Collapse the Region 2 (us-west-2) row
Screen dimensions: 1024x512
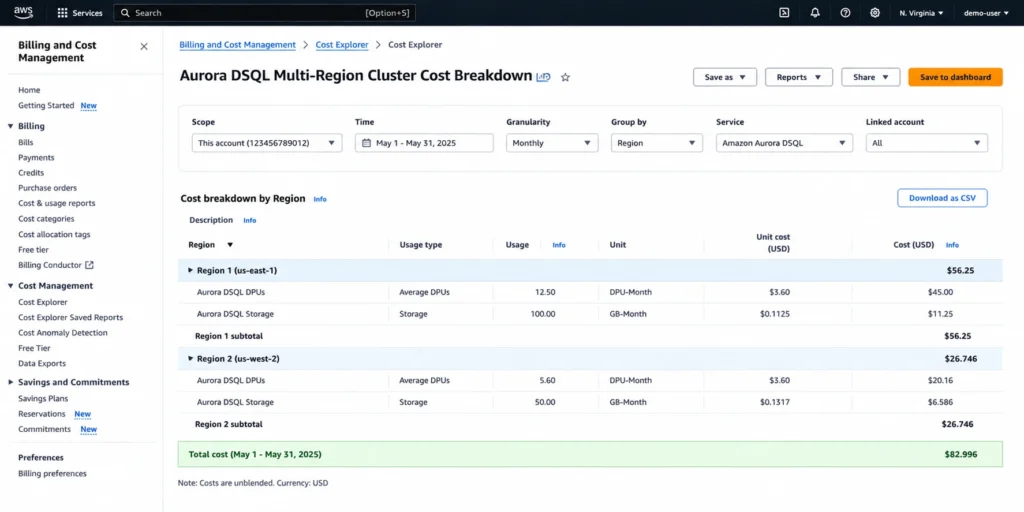tap(191, 359)
